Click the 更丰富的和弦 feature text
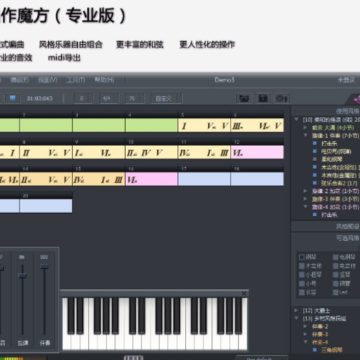The image size is (360, 360). [140, 44]
